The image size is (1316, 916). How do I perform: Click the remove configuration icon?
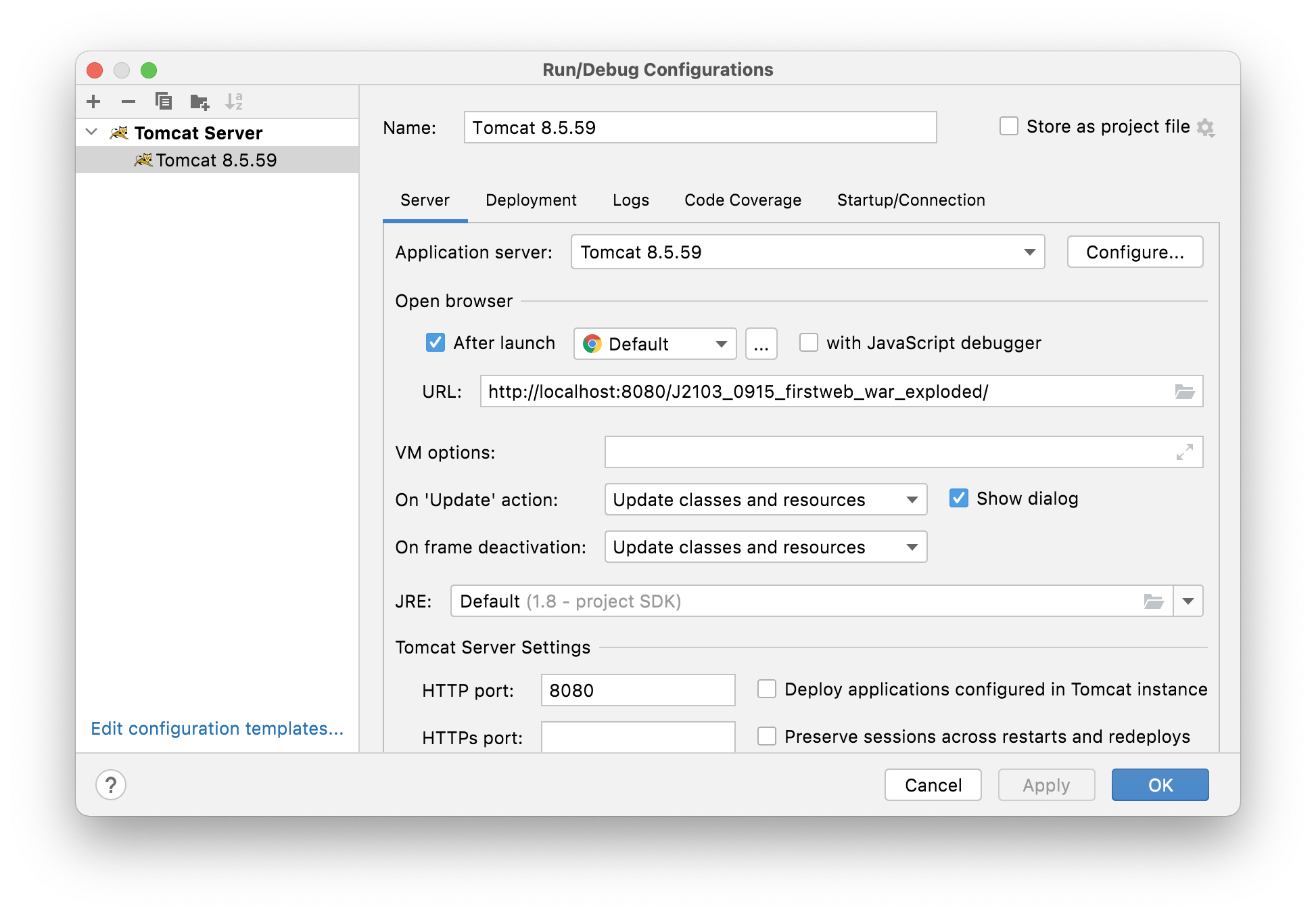(x=128, y=102)
